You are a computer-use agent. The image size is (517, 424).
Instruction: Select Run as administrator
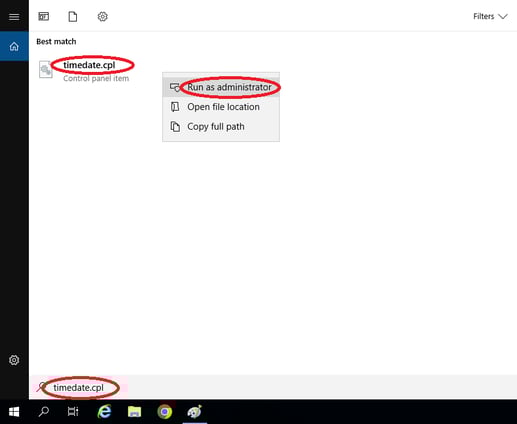coord(221,87)
